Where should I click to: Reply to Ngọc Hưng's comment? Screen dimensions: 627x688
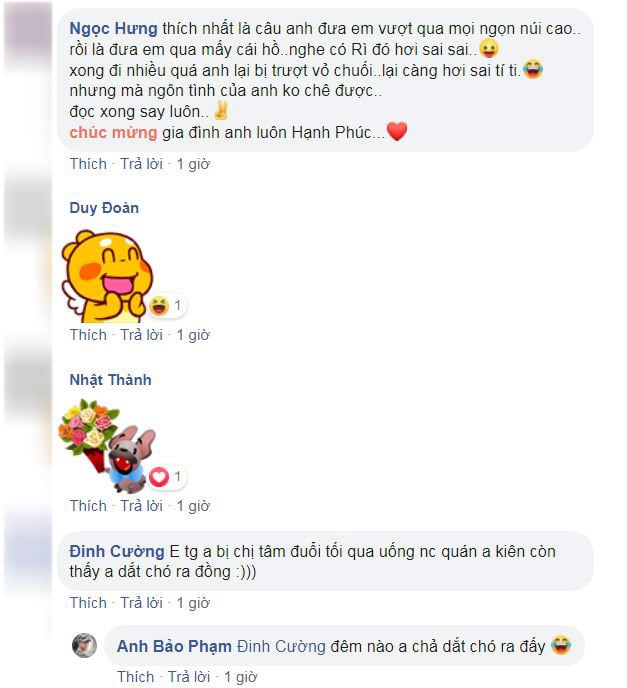[141, 164]
